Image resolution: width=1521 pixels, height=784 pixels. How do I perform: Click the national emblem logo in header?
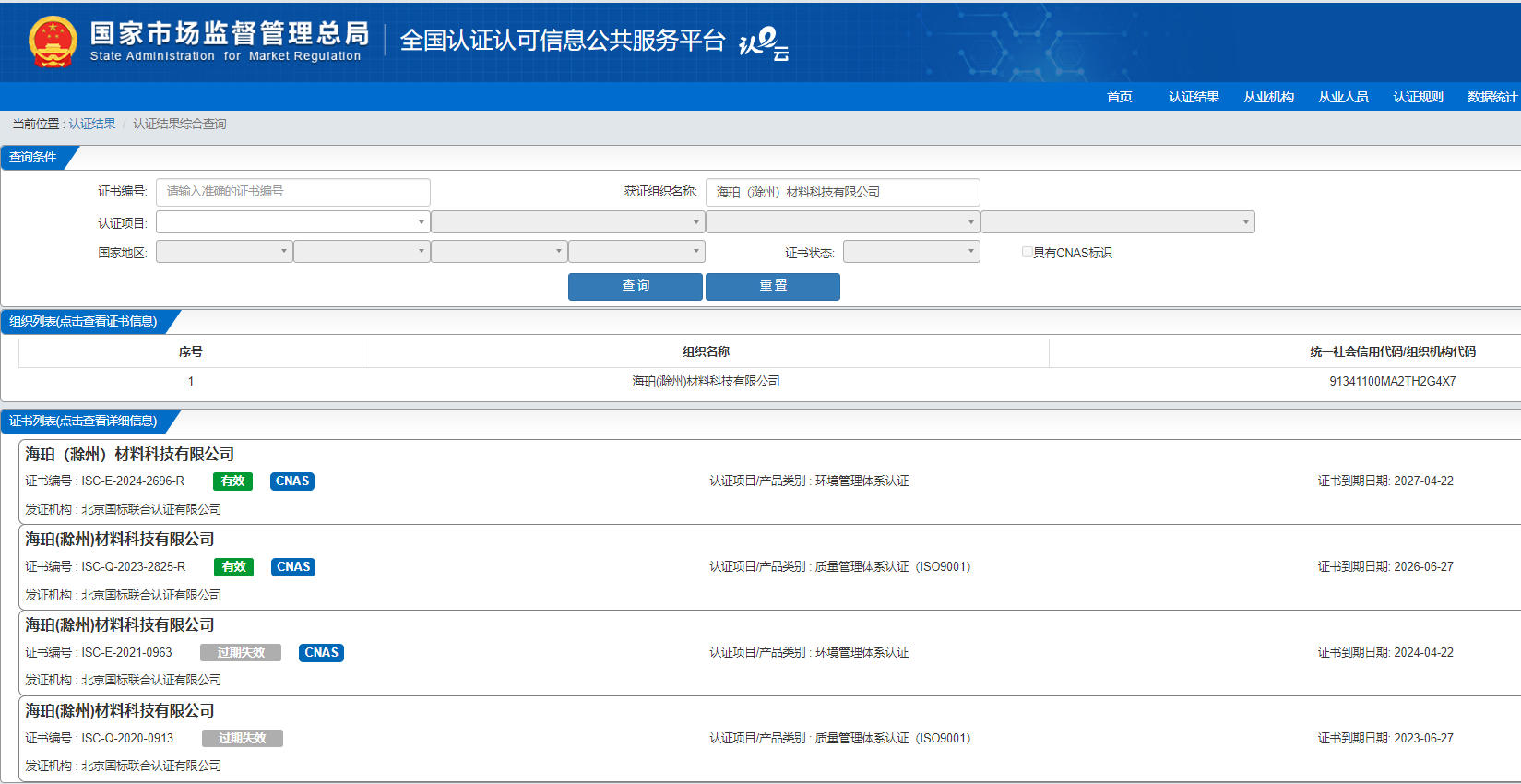click(x=53, y=42)
